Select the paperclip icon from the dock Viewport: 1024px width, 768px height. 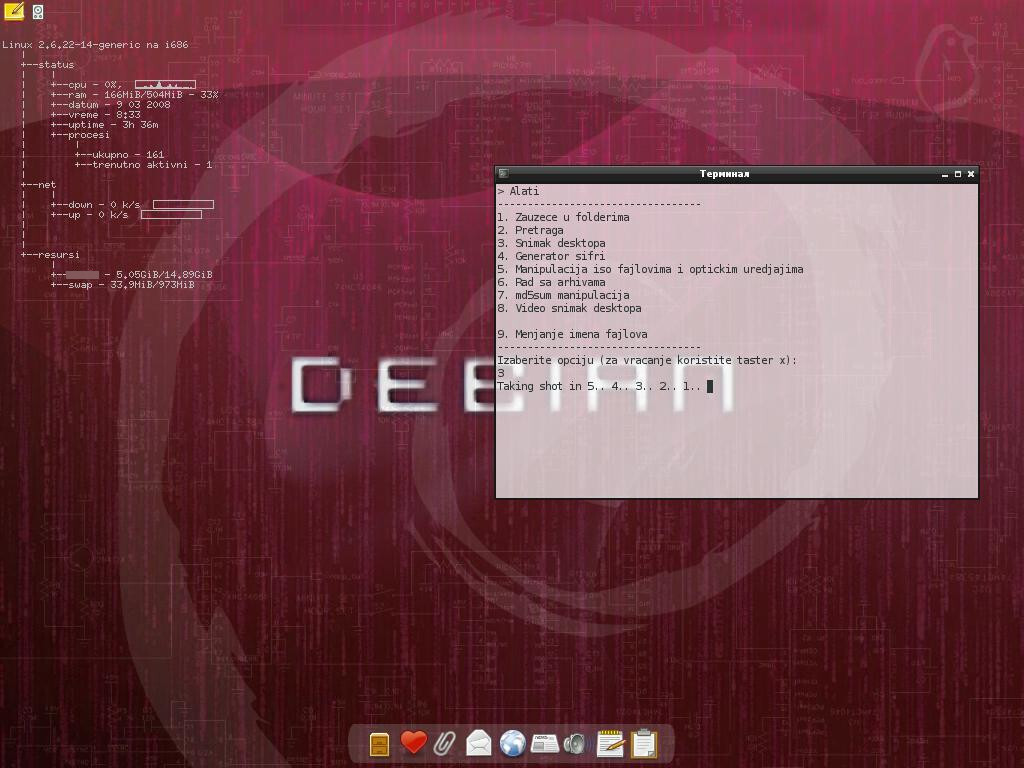444,743
